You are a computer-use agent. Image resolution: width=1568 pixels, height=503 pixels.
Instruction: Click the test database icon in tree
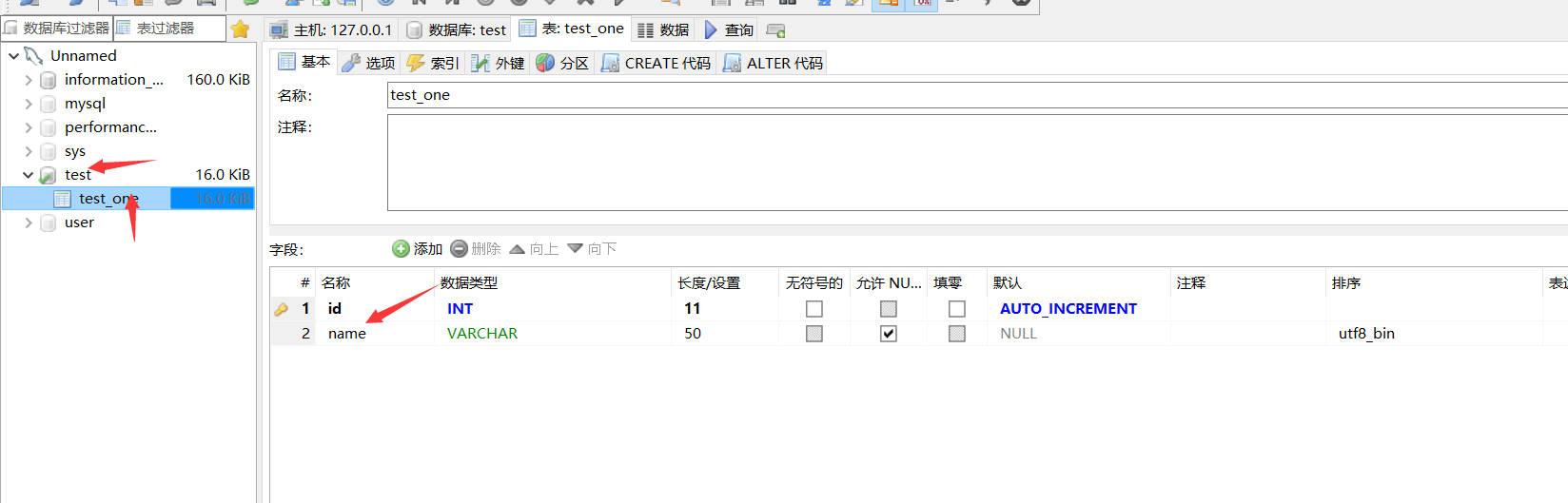point(49,175)
